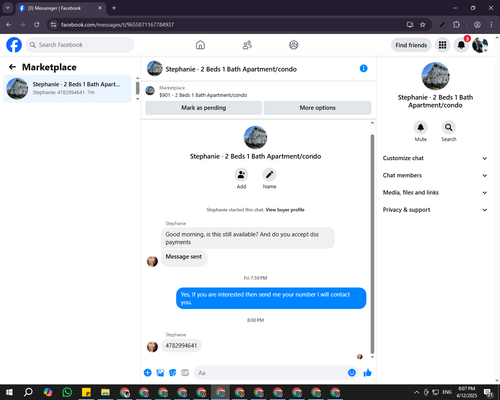
Task: Open the tab search dropdown arrow in Chrome
Action: 7,8
